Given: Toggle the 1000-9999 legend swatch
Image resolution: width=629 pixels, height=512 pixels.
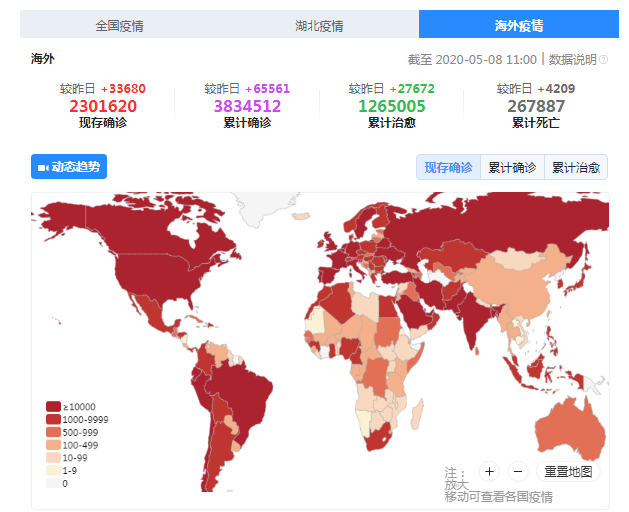Looking at the screenshot, I should tap(53, 419).
